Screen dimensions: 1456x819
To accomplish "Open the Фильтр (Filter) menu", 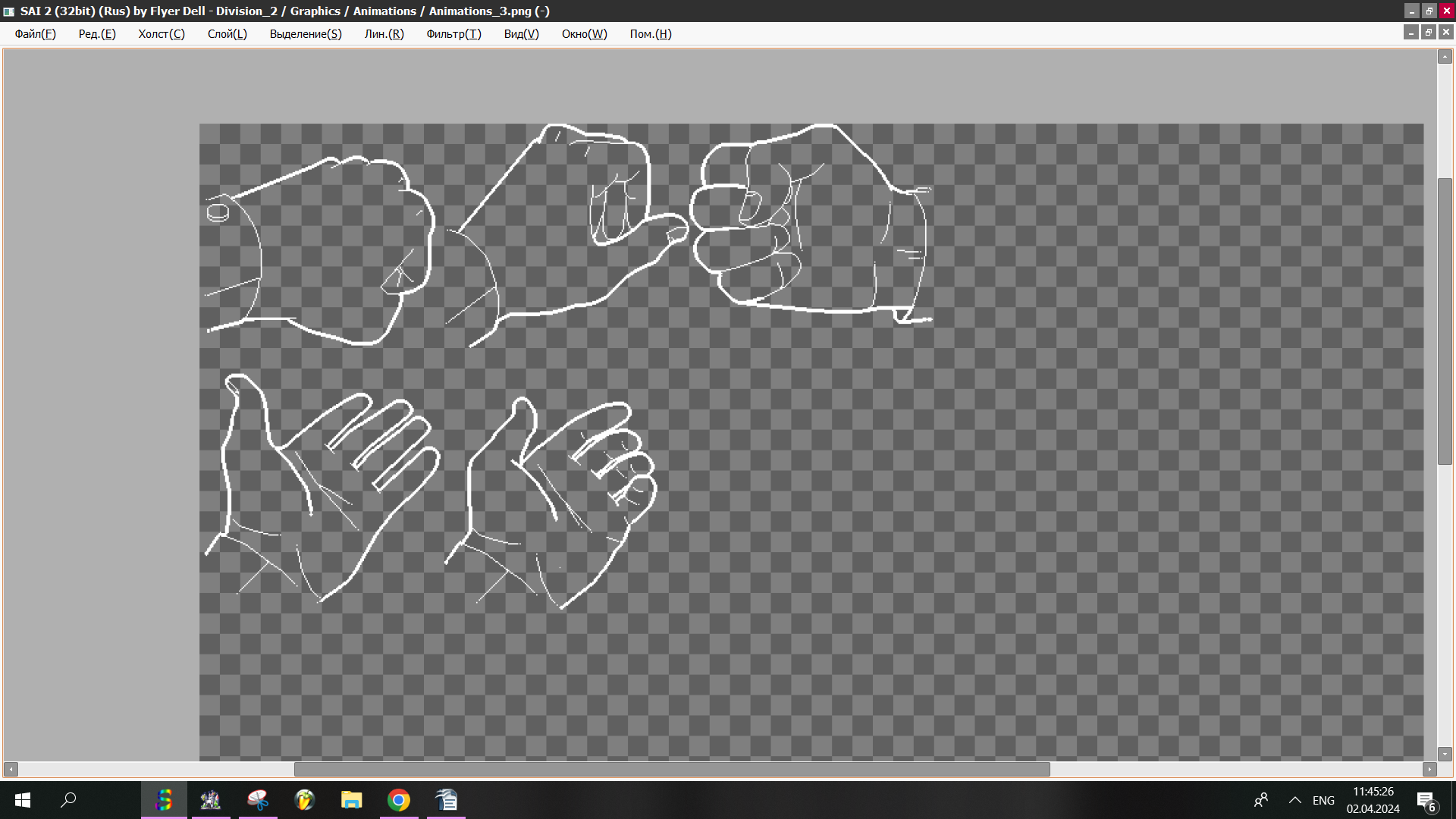I will click(453, 34).
